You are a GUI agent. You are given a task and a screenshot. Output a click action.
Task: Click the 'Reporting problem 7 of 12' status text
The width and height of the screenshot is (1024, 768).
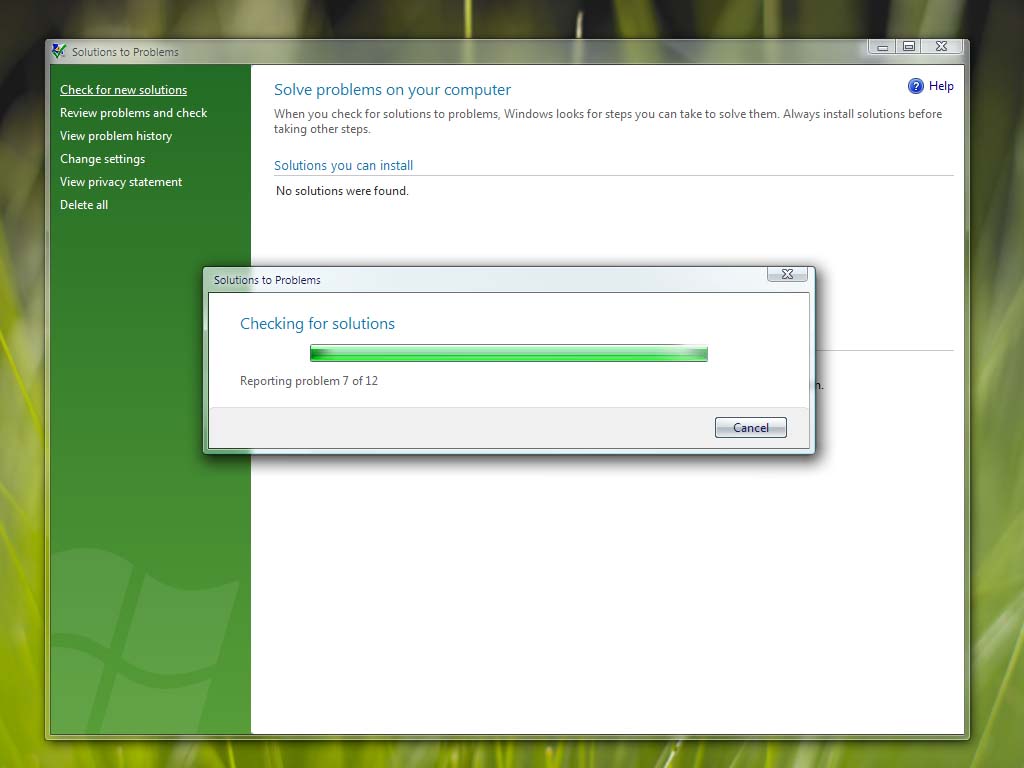pyautogui.click(x=309, y=381)
